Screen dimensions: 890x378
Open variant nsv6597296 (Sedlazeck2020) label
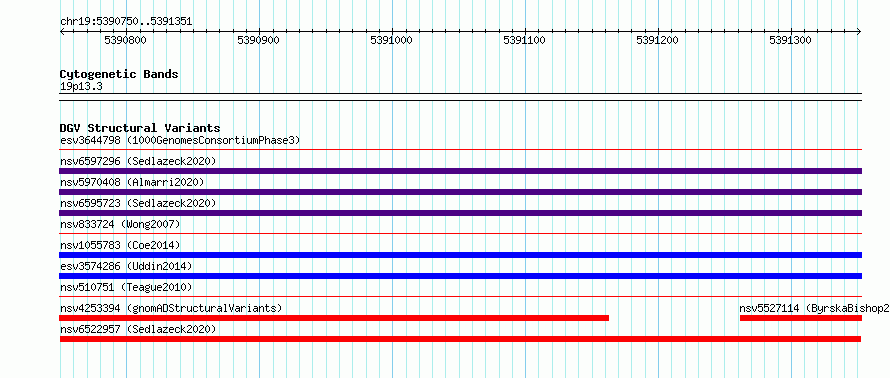click(138, 161)
